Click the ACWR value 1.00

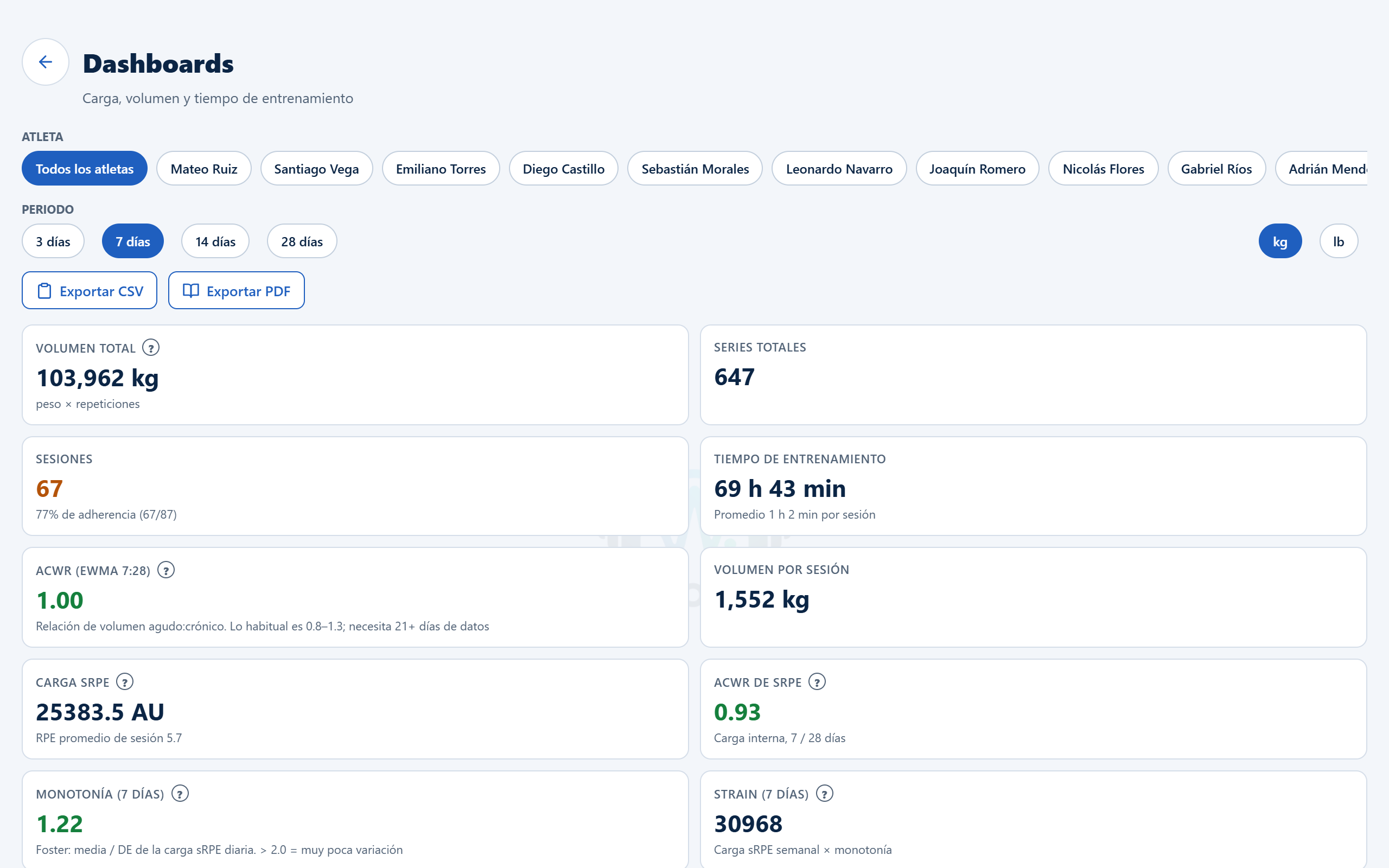pos(60,601)
